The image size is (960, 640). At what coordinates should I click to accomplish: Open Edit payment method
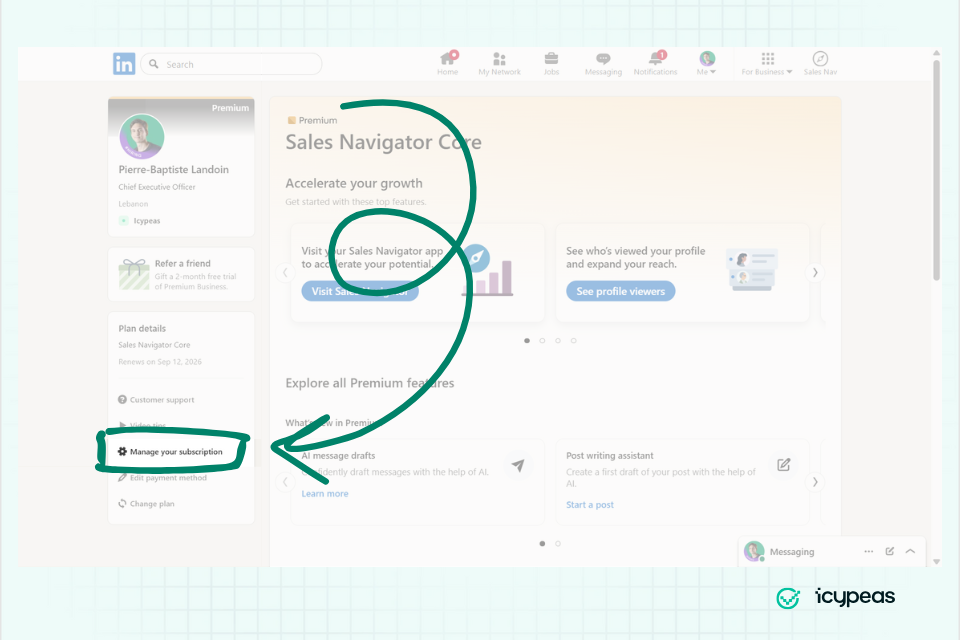tap(168, 478)
